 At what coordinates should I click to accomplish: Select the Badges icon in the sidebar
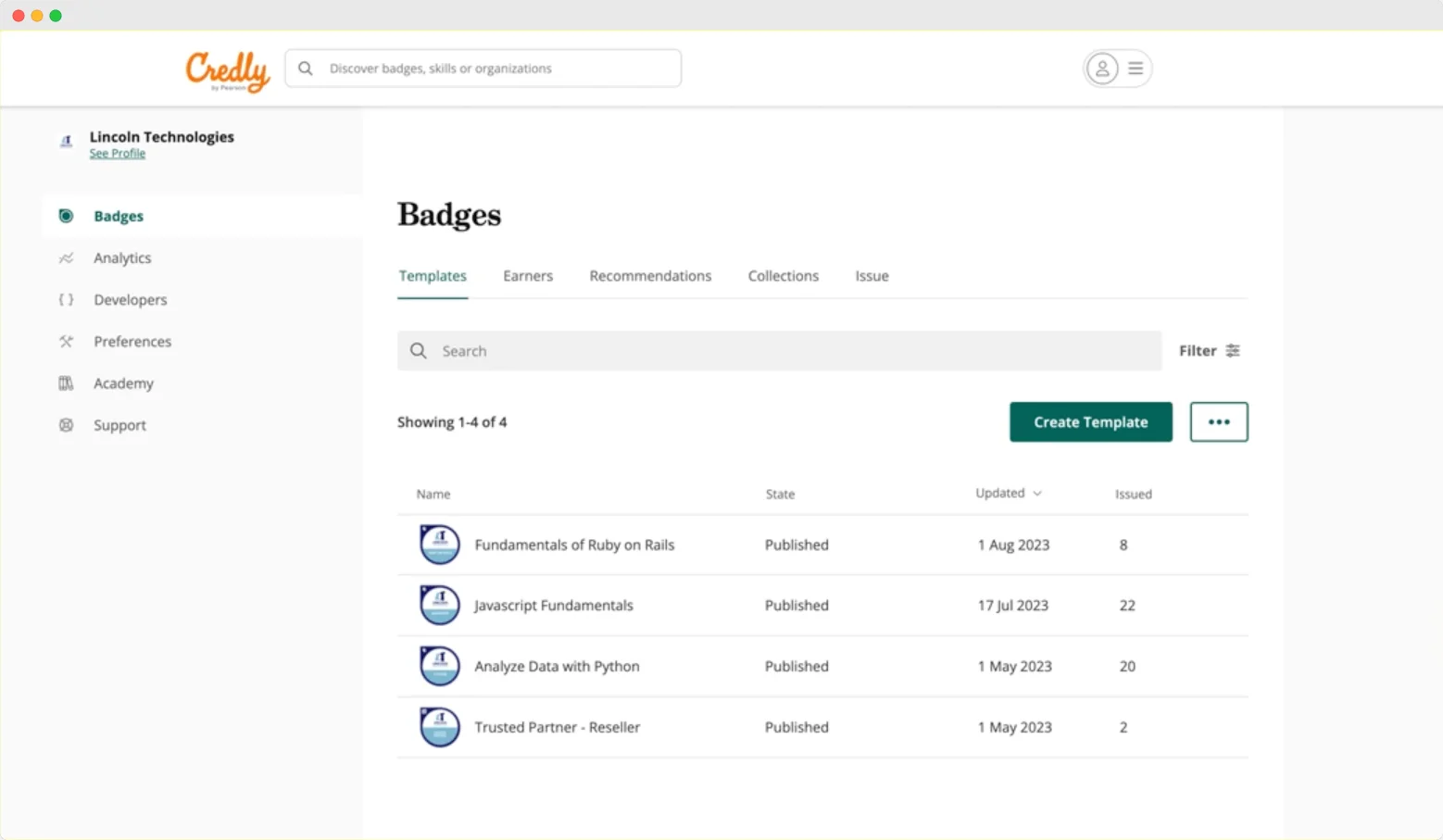pos(66,216)
